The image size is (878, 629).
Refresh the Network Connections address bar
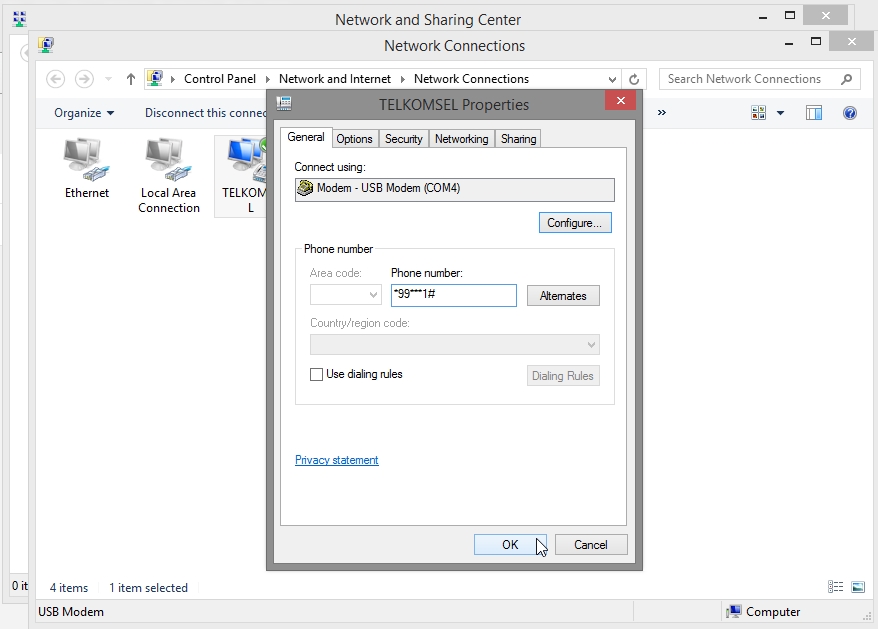tap(634, 79)
